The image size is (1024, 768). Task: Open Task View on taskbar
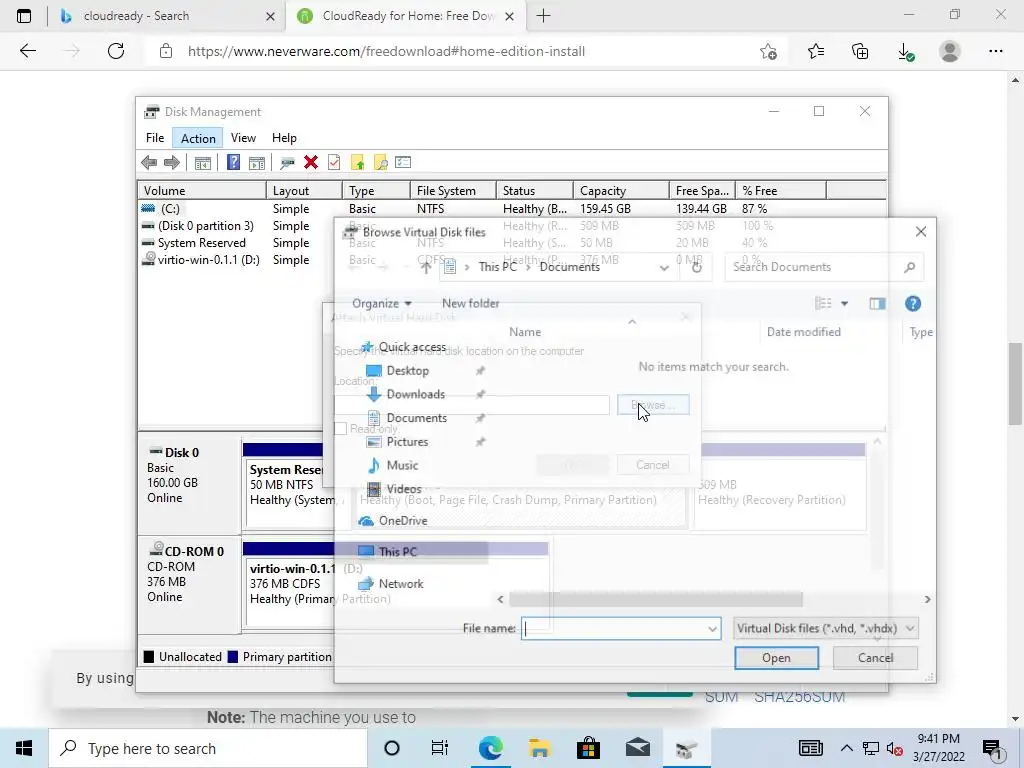click(440, 748)
